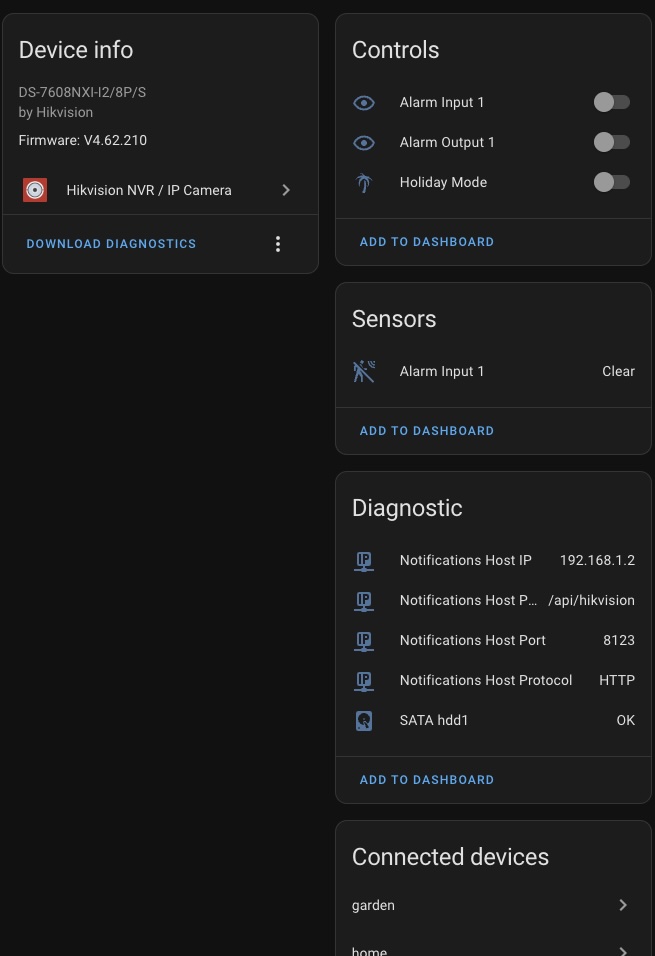Viewport: 655px width, 956px height.
Task: Click the IP icon next to Notifications Host Protocol
Action: point(364,680)
